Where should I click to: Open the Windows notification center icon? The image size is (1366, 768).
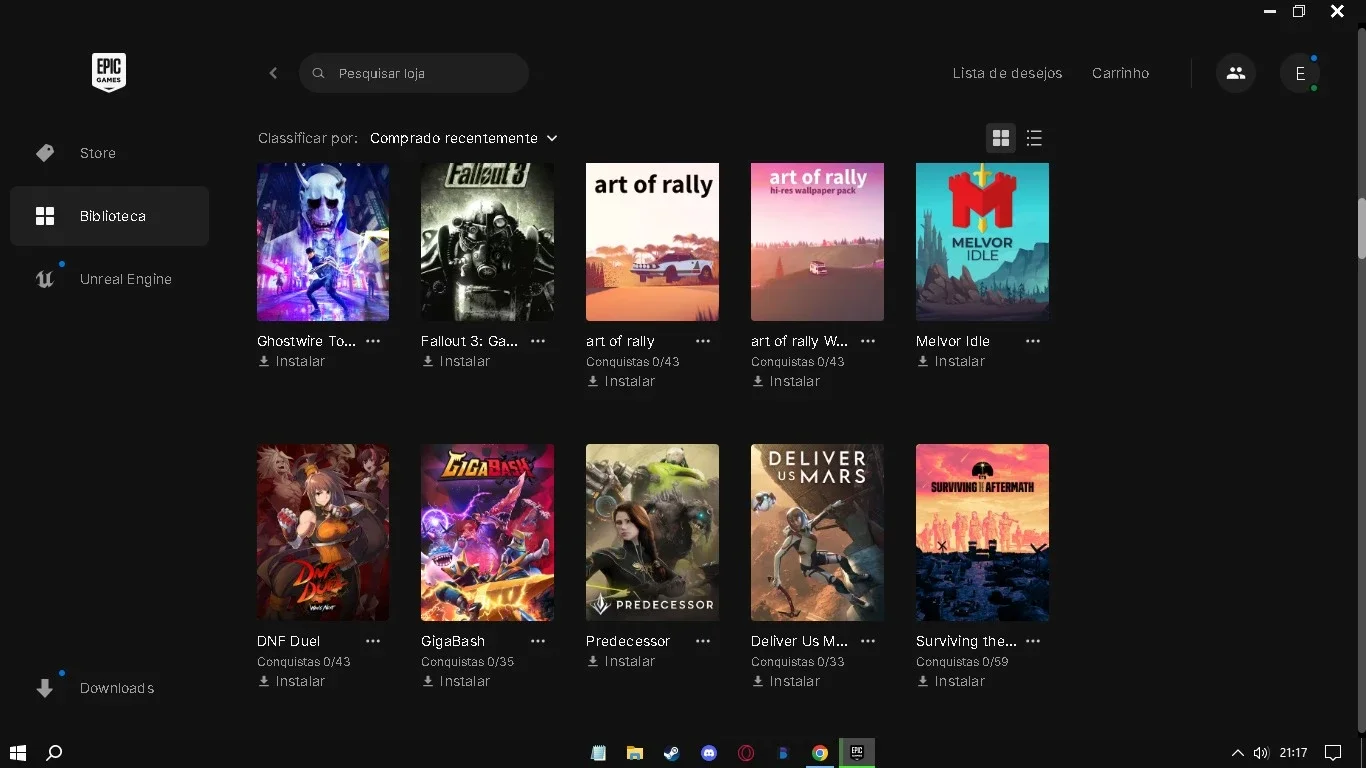point(1333,753)
